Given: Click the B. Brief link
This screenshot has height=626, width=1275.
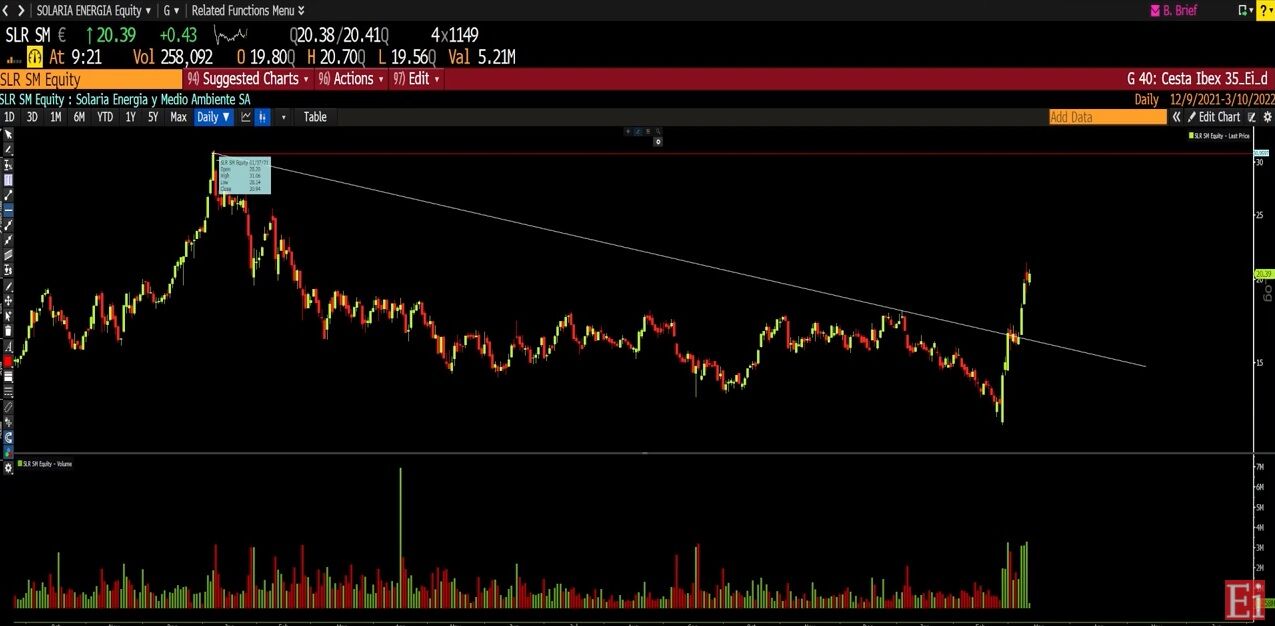Looking at the screenshot, I should [1179, 10].
